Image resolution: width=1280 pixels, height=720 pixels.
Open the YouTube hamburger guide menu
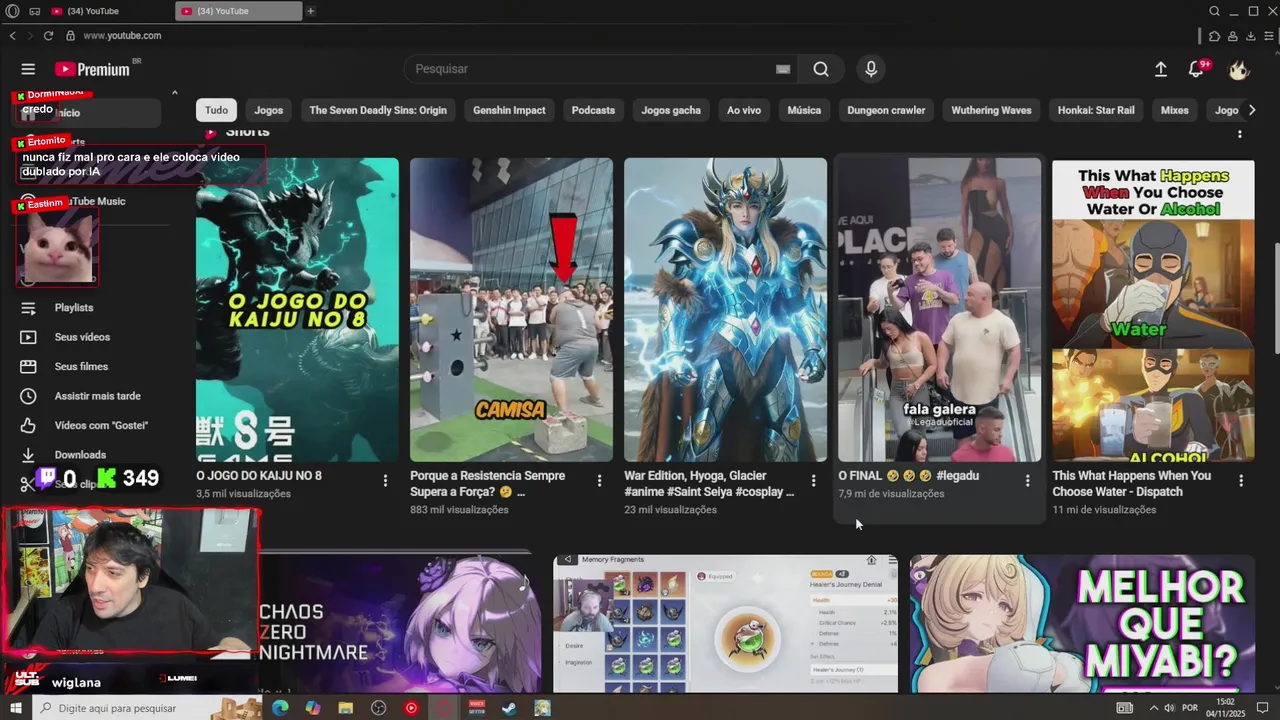28,69
